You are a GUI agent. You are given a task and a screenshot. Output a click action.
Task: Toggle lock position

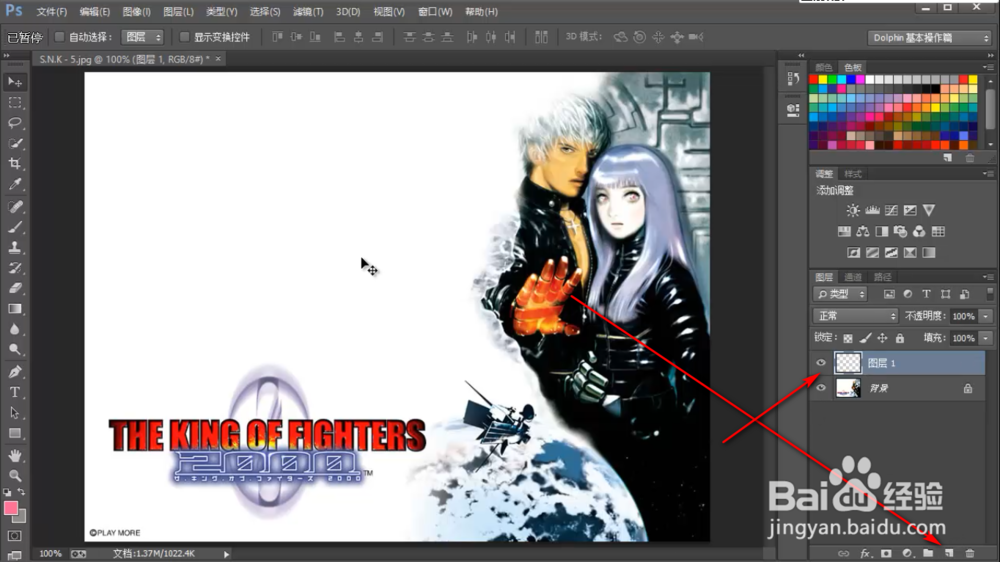coord(882,338)
